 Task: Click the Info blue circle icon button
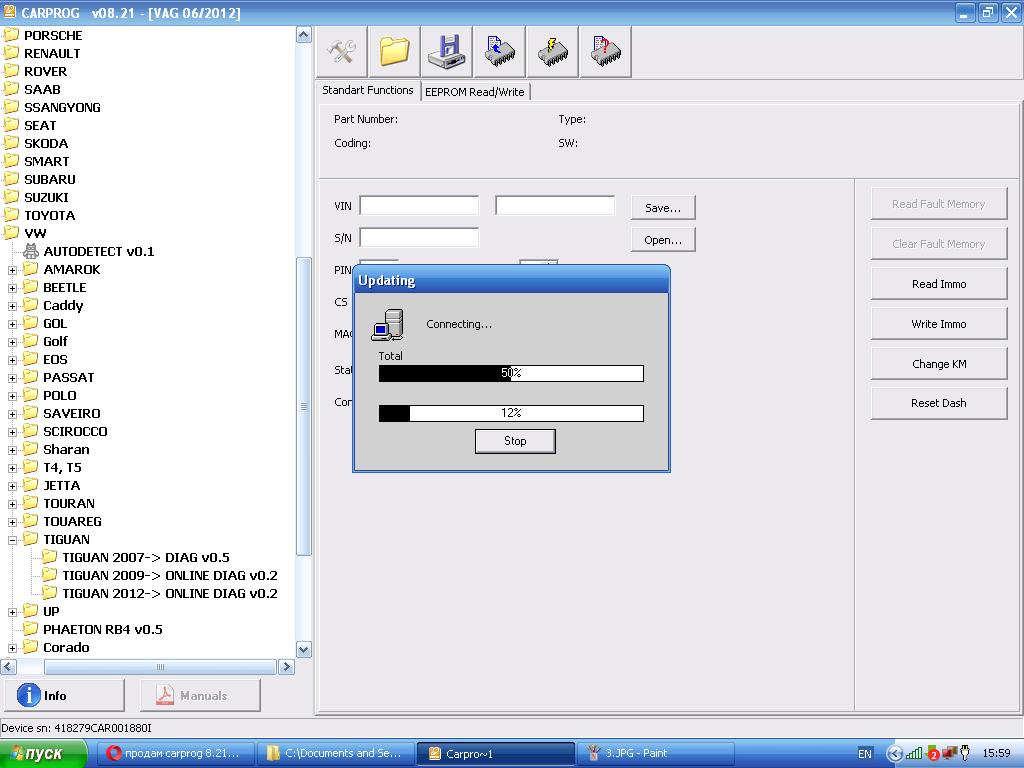[64, 695]
